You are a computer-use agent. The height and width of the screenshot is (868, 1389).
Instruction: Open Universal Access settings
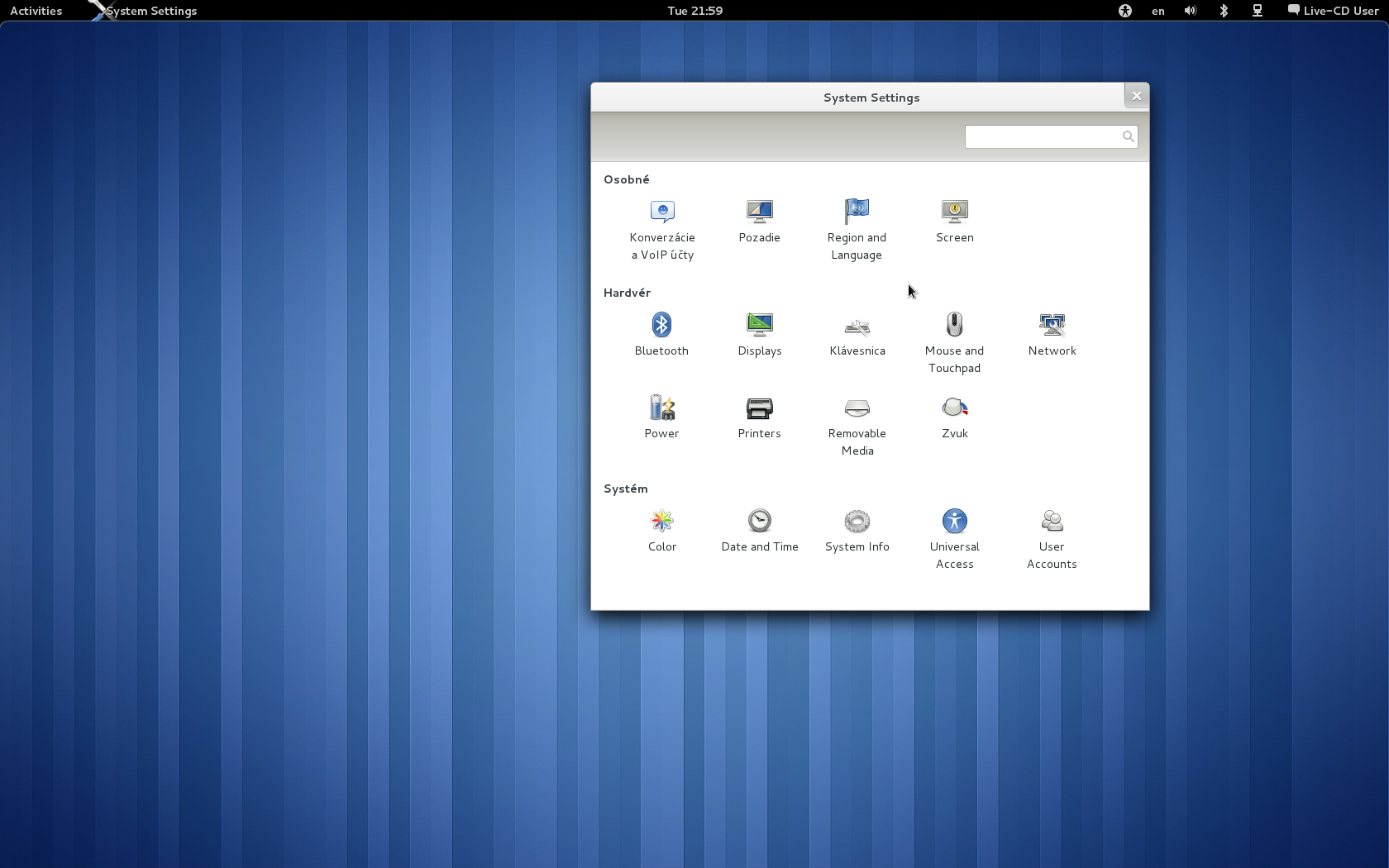pyautogui.click(x=955, y=539)
